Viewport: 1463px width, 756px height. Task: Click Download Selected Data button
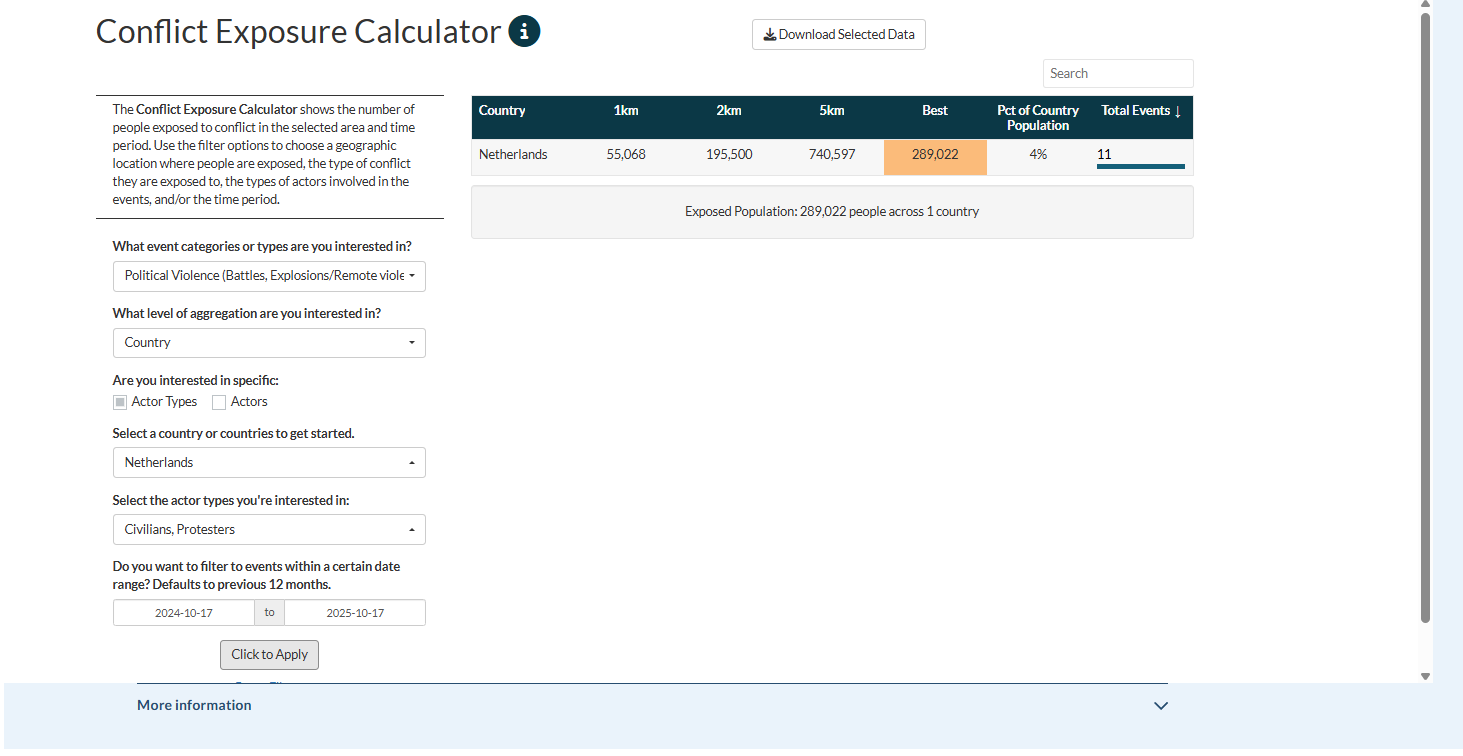click(839, 35)
